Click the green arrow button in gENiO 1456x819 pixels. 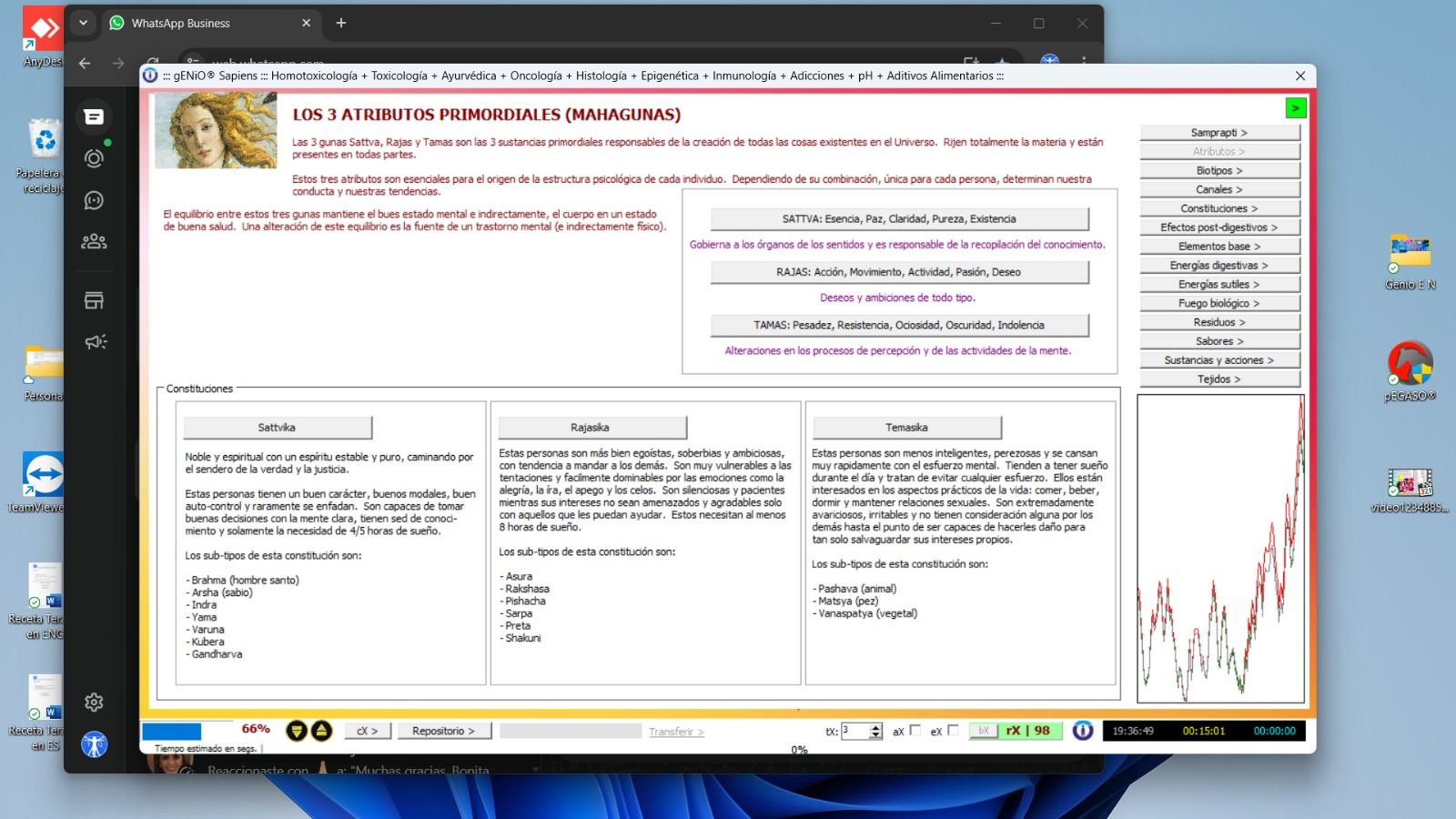click(1296, 108)
